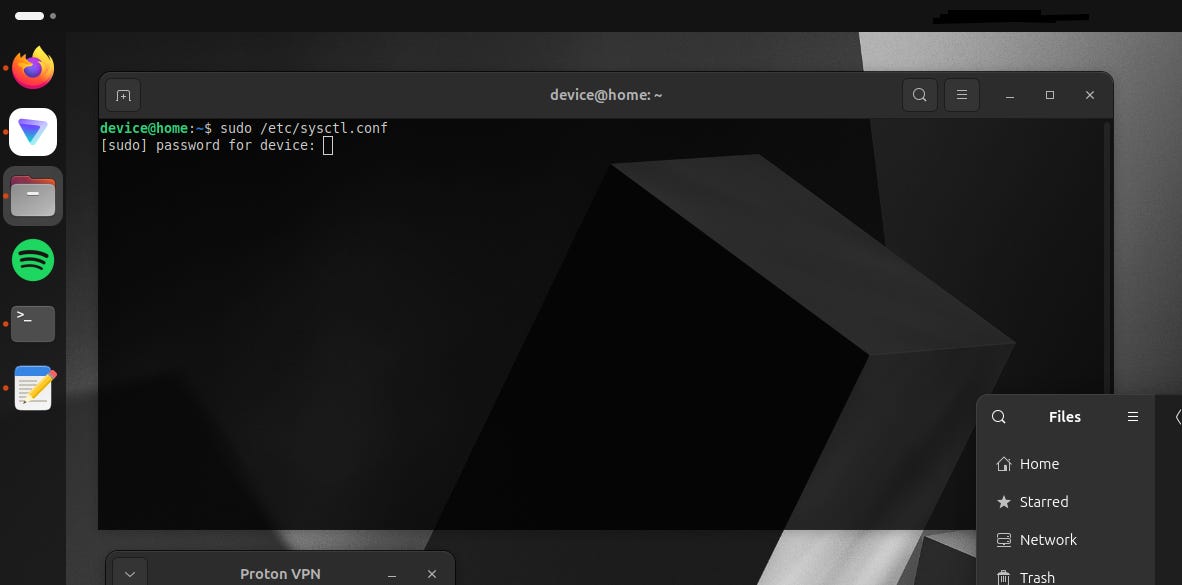Open the Files app dock icon
This screenshot has width=1182, height=585.
click(x=33, y=196)
